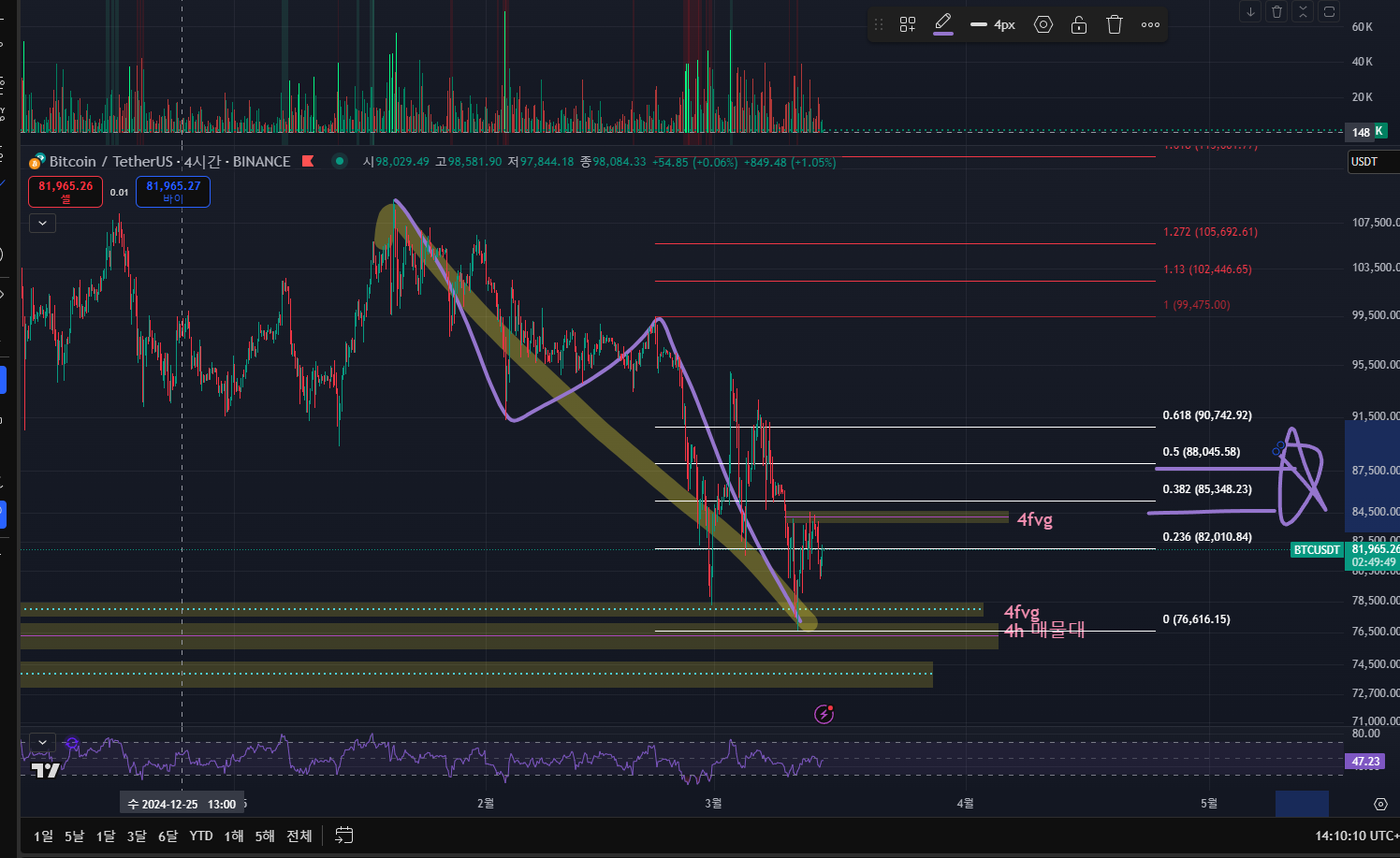Grab the drawing toolbar drag handle
Screen dimensions: 1400x858
(879, 24)
